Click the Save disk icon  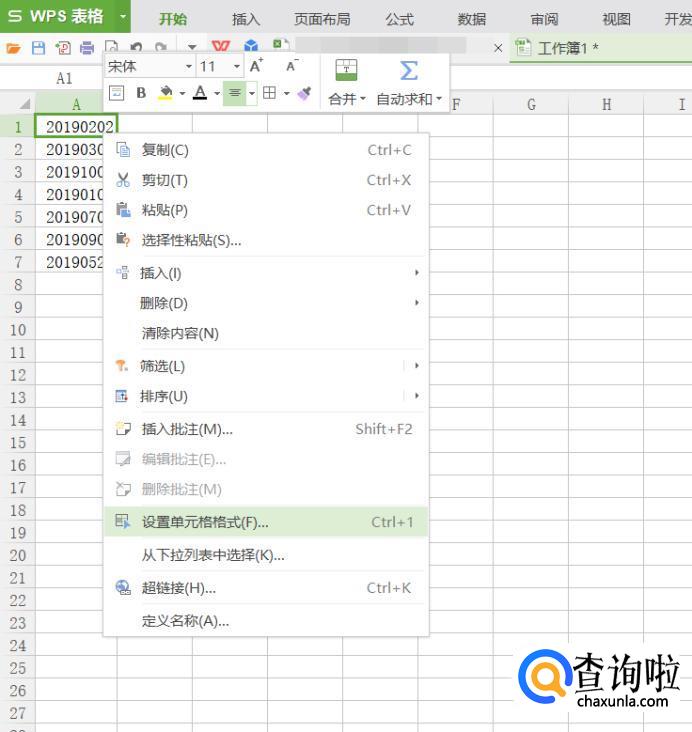[x=38, y=48]
